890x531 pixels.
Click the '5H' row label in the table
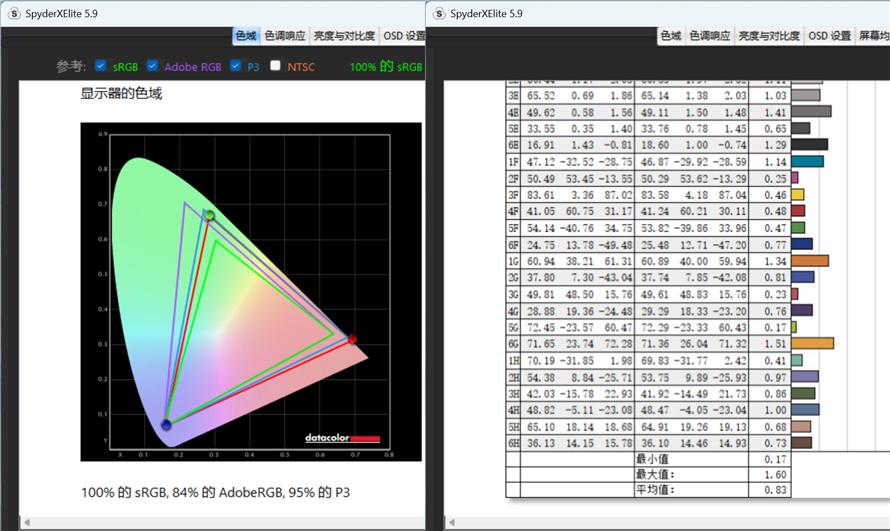click(513, 427)
